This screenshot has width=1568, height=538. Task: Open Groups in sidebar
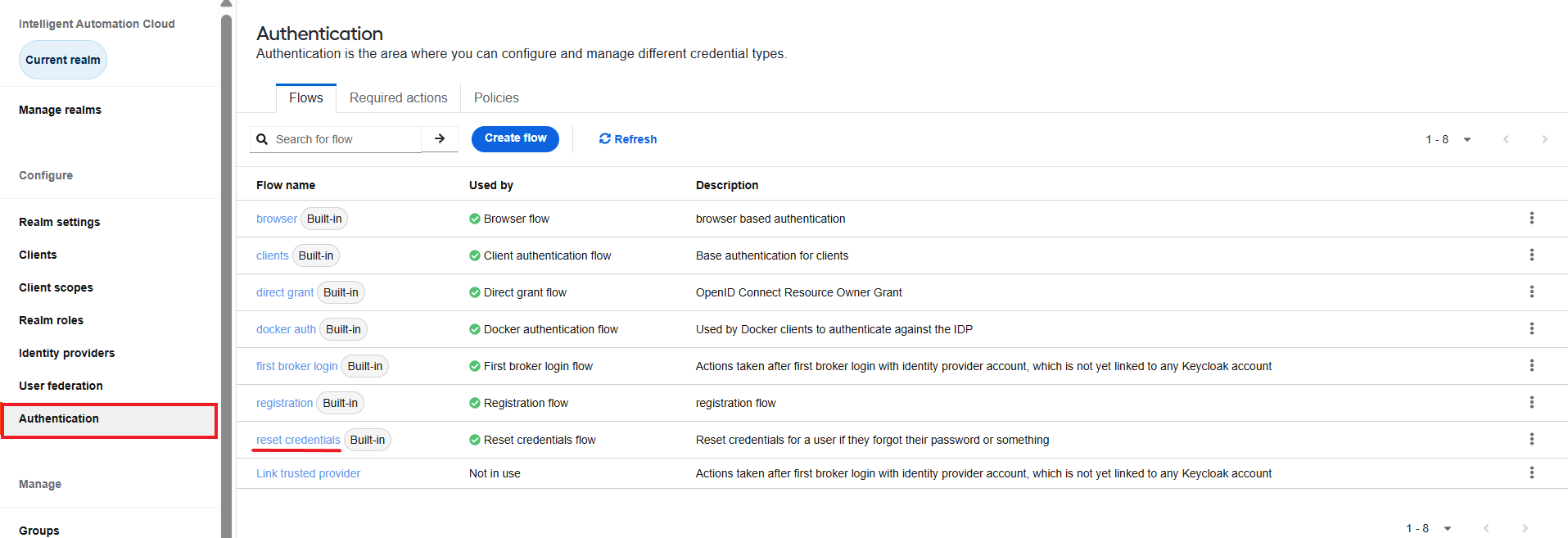click(38, 531)
